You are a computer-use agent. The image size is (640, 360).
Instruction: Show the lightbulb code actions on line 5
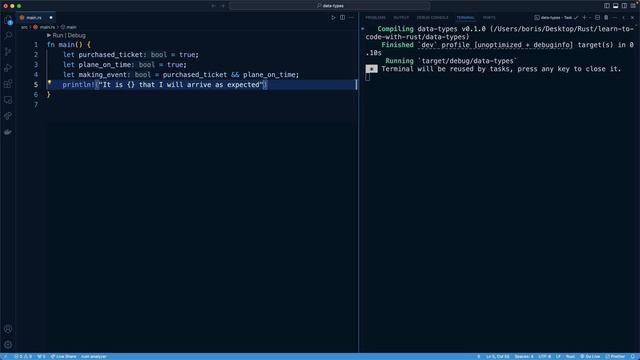click(x=49, y=82)
